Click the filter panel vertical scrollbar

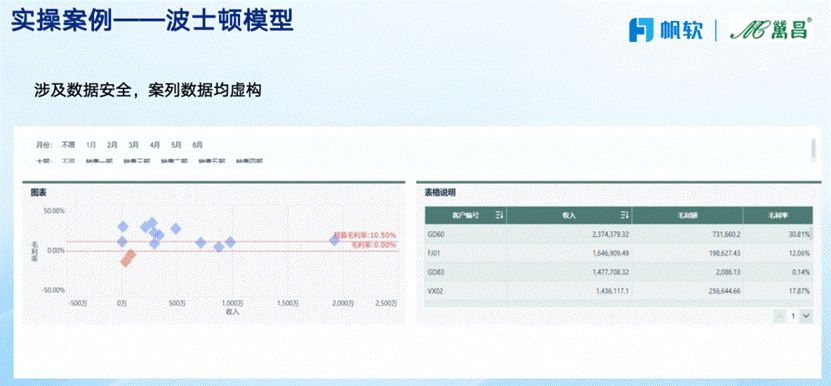click(x=813, y=148)
